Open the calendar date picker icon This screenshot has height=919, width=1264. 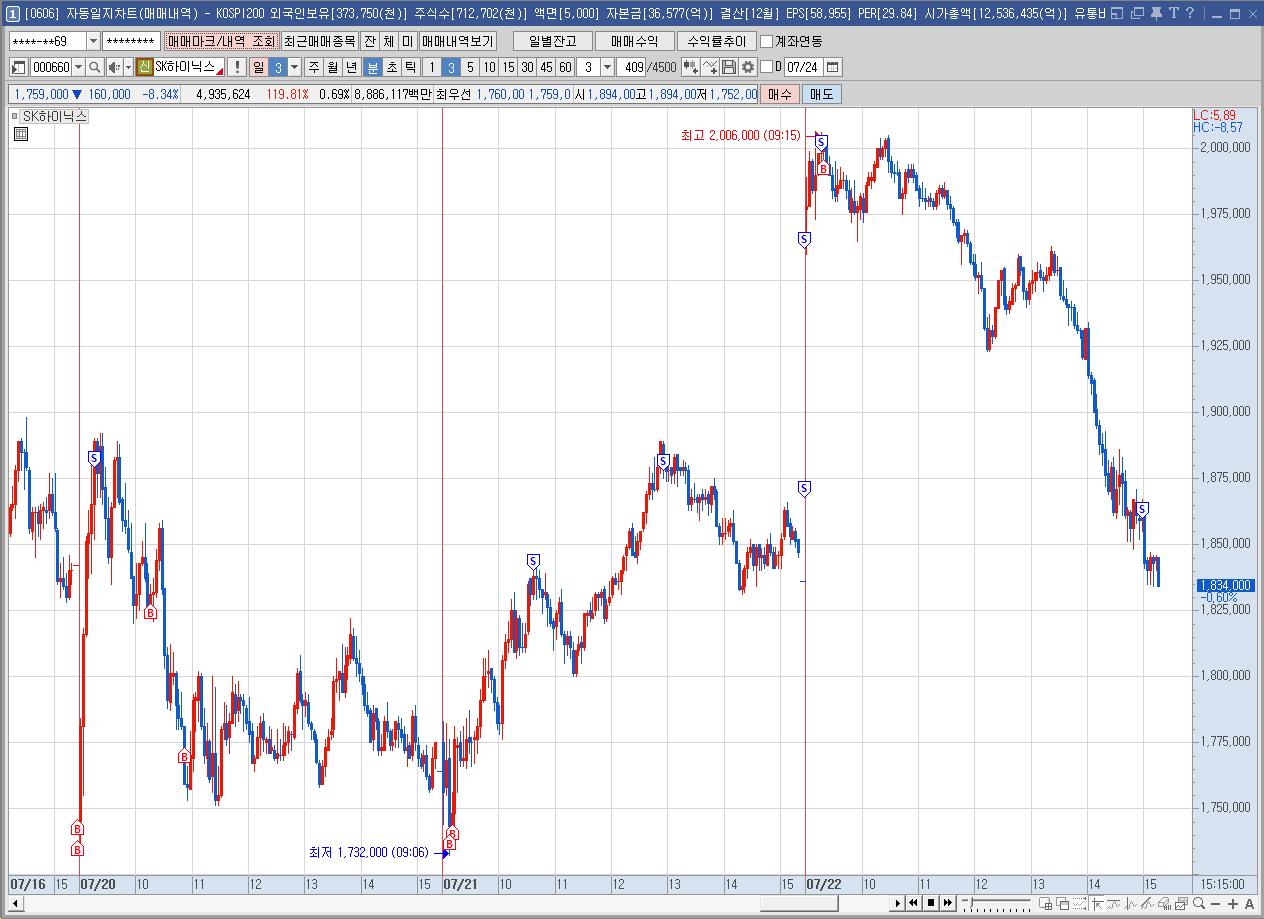click(x=832, y=67)
